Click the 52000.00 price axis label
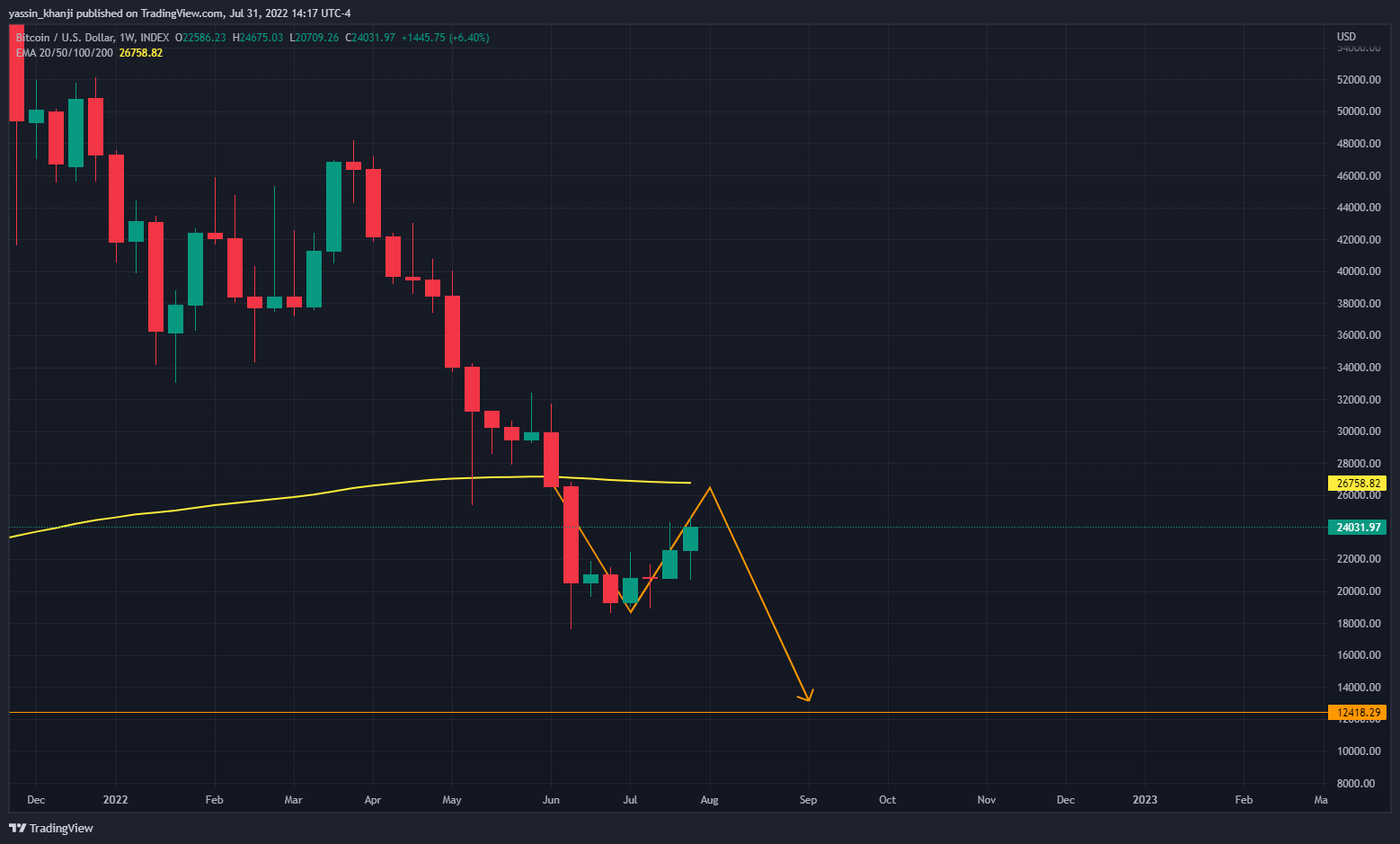 pos(1359,80)
